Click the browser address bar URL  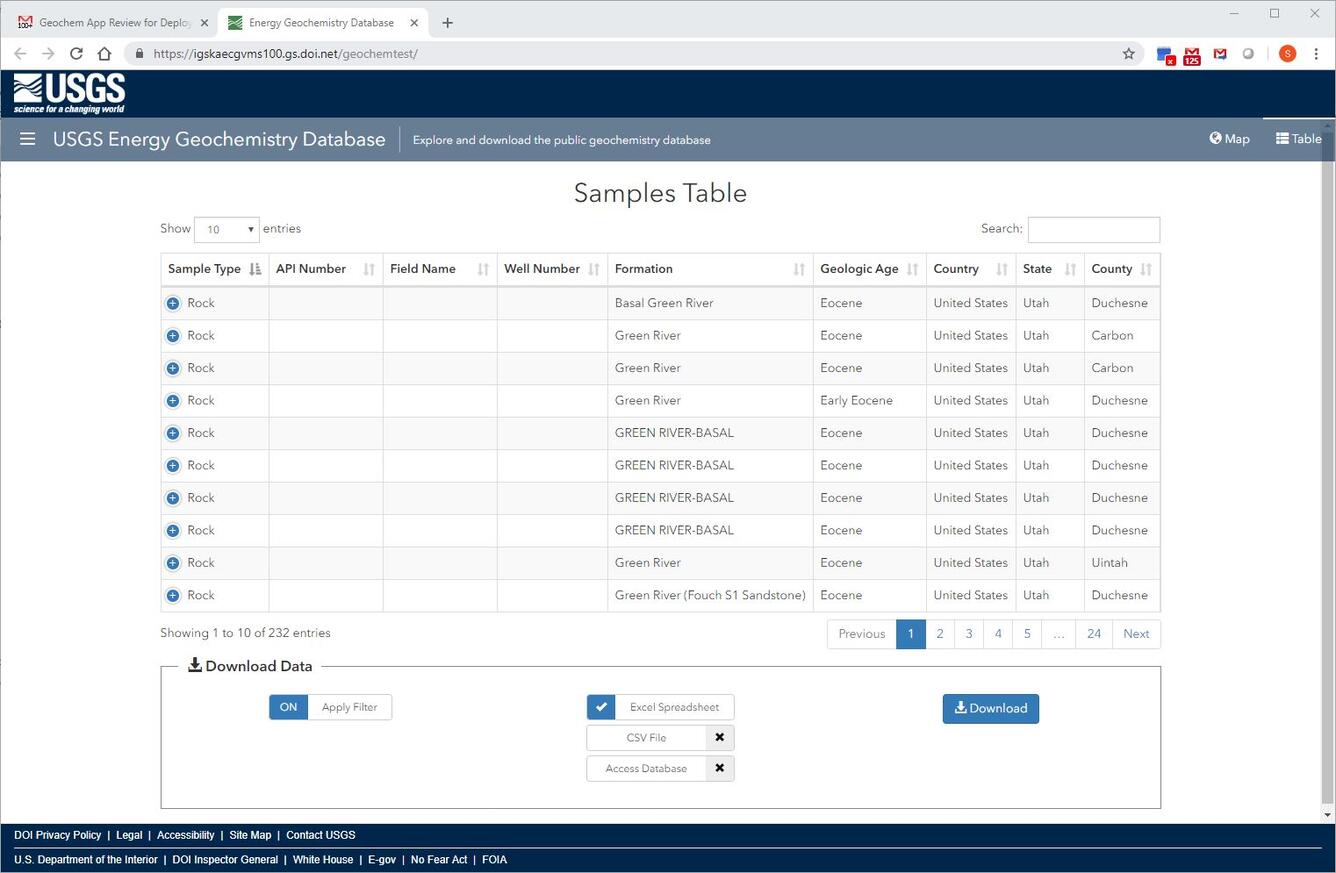(285, 54)
